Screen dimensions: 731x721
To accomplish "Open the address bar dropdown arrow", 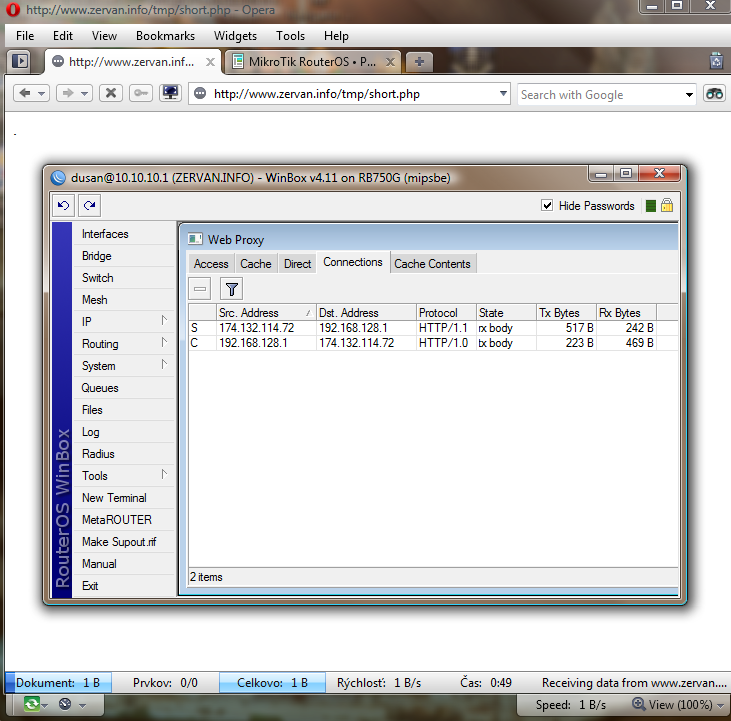I will [x=503, y=93].
